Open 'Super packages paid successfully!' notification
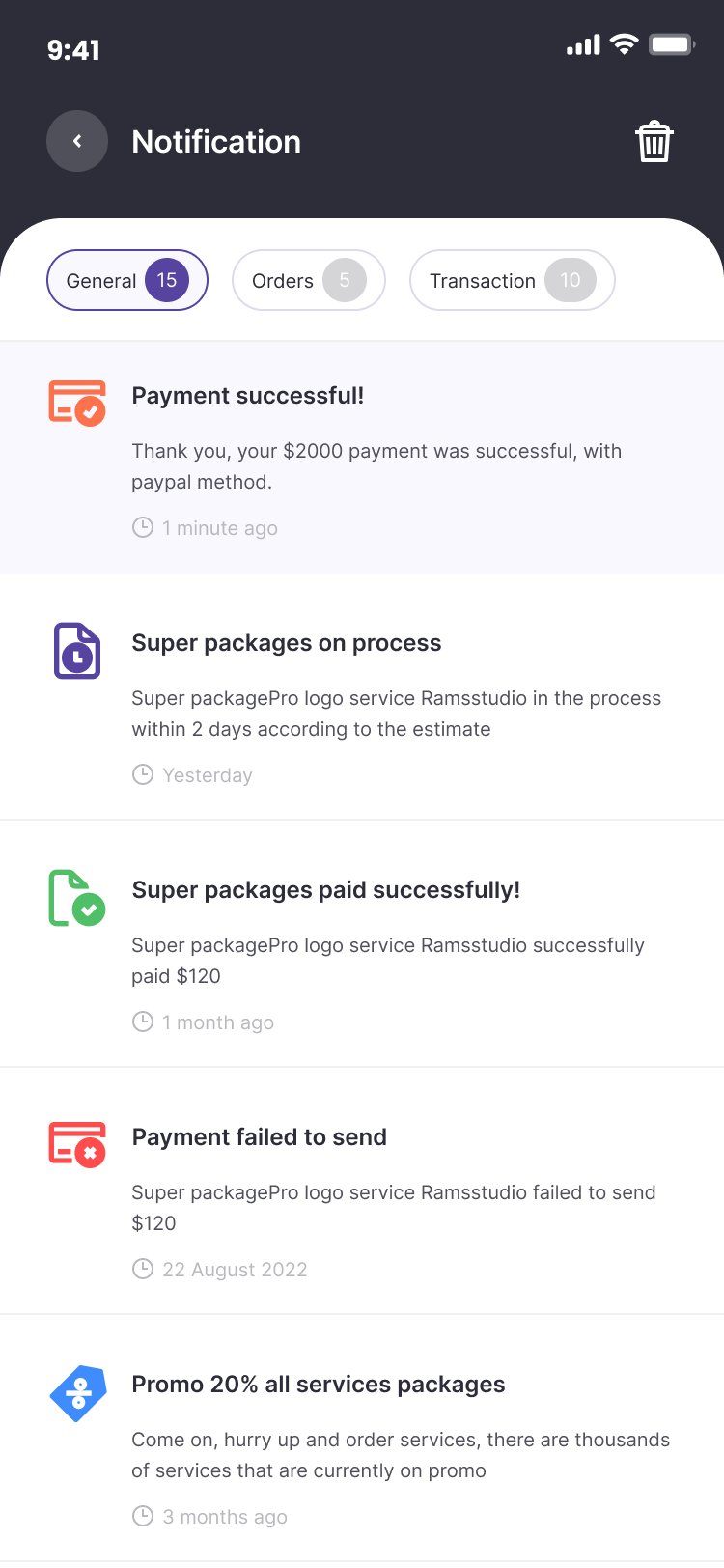Screen dimensions: 724x1568 point(326,890)
